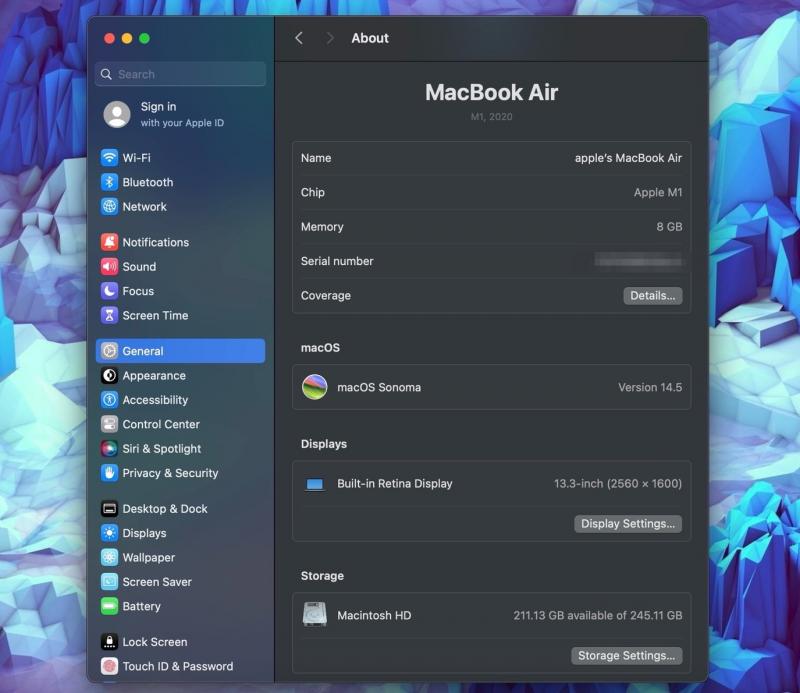Click the Macintosh HD drive icon
The width and height of the screenshot is (800, 693).
[x=314, y=614]
